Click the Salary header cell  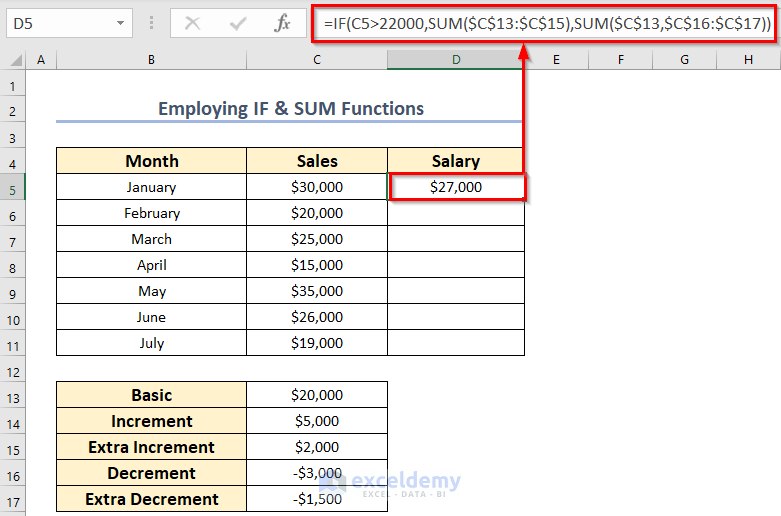pyautogui.click(x=456, y=161)
